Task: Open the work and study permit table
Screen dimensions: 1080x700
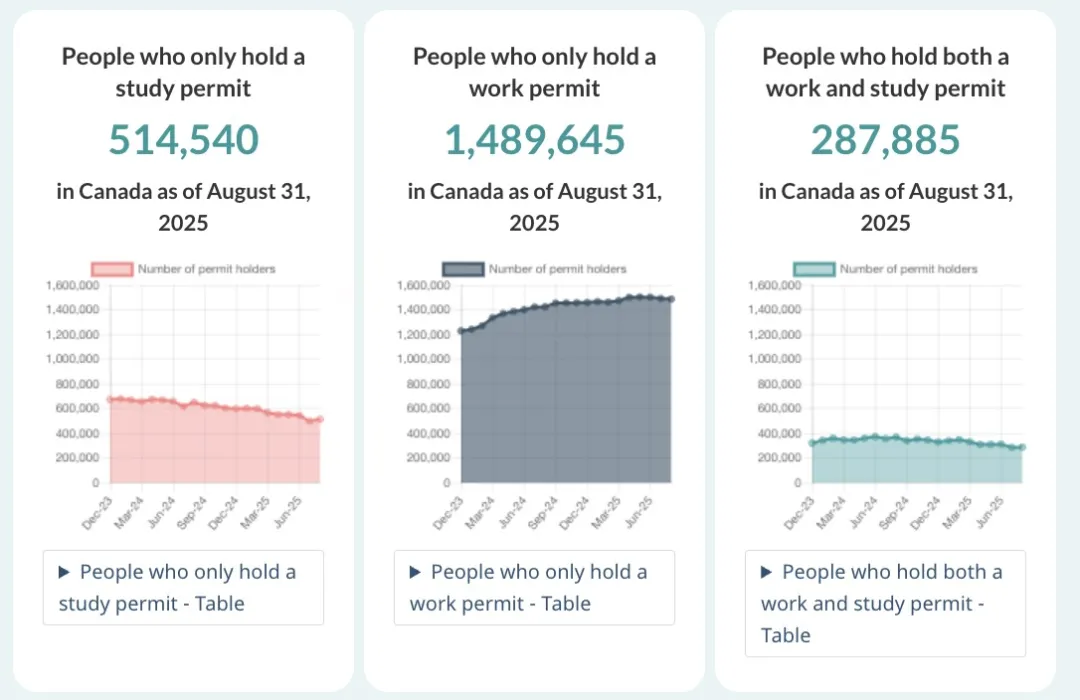Action: tap(885, 603)
